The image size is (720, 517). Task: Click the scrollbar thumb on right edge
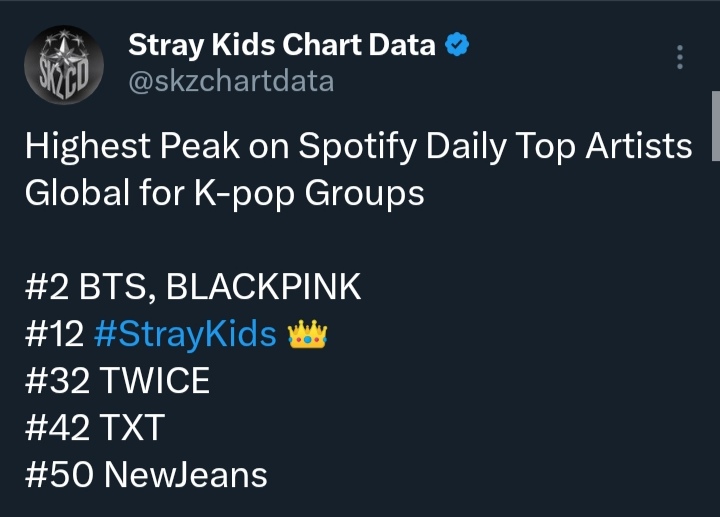715,126
